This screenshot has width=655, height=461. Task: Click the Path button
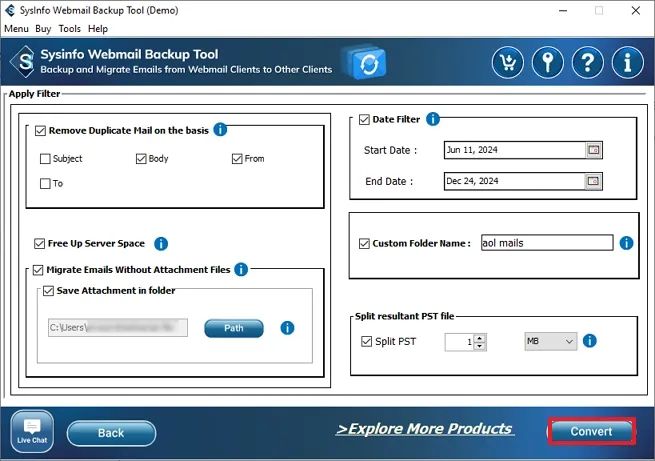click(x=234, y=328)
